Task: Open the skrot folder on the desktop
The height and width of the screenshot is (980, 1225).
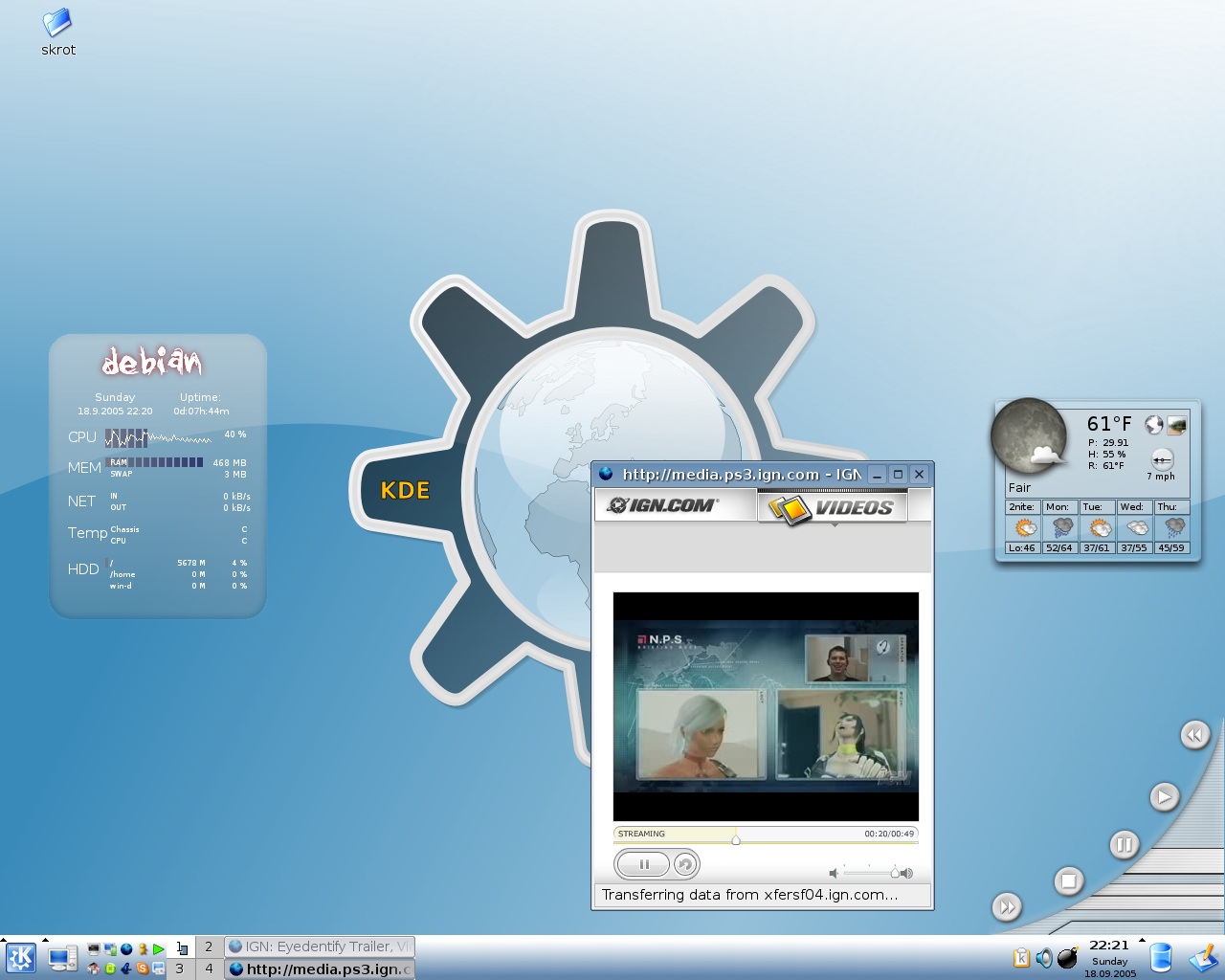Action: click(57, 33)
